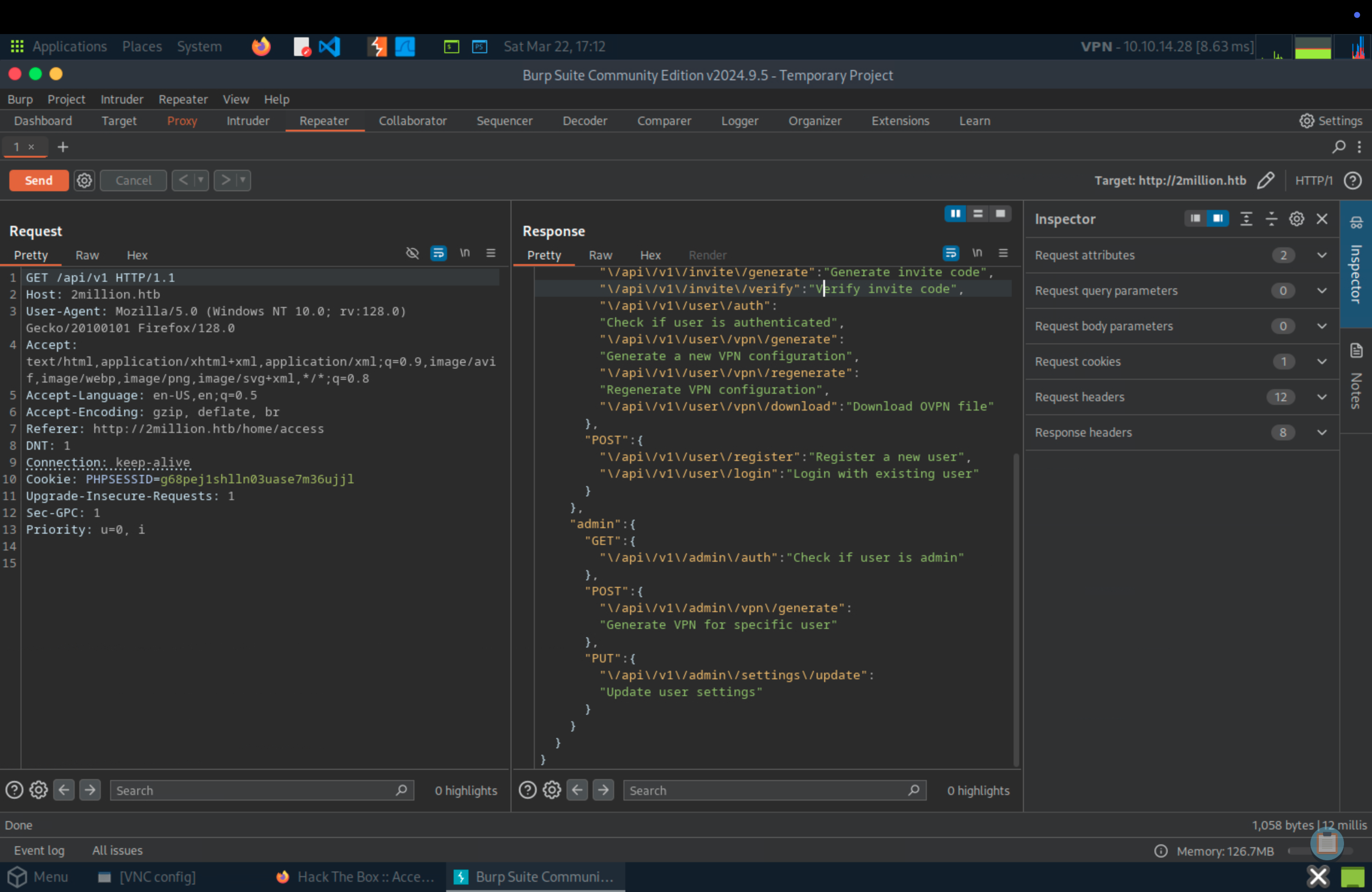Click the memory info icon in status bar
The height and width of the screenshot is (892, 1372).
(1161, 851)
